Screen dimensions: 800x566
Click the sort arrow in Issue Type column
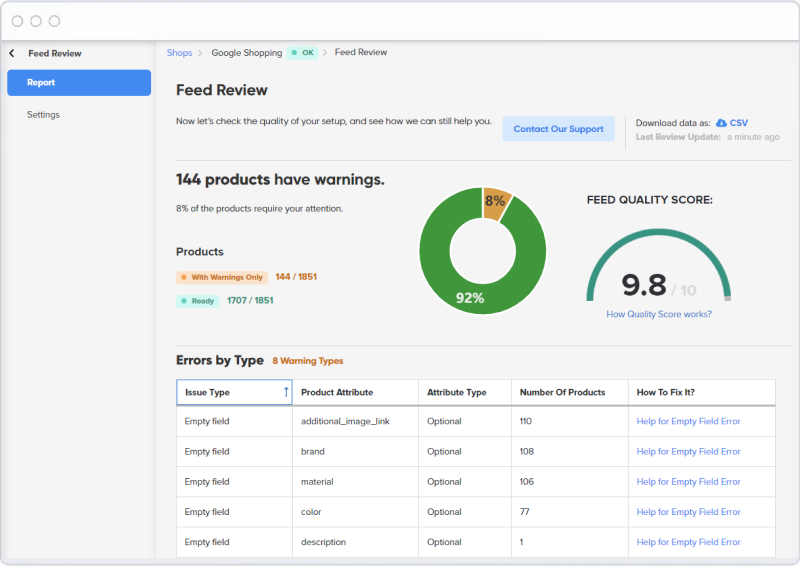coord(286,392)
